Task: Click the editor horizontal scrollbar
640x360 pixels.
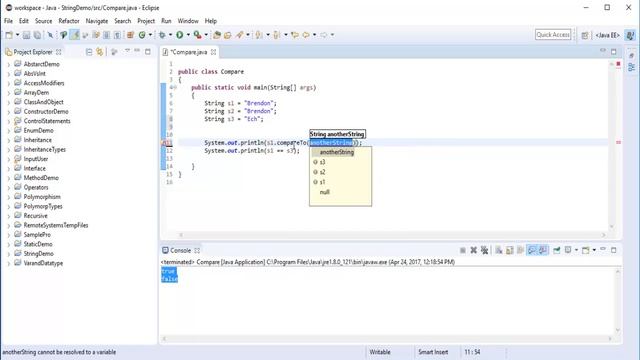Action: coord(392,235)
